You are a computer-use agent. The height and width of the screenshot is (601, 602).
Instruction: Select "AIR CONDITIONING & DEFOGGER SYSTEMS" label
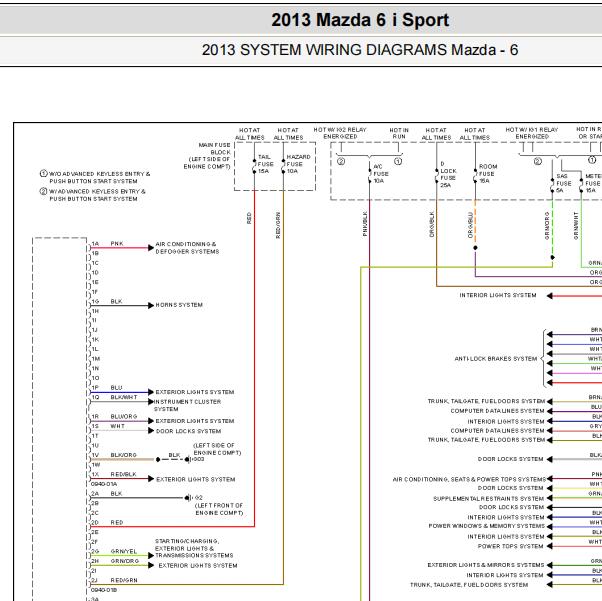187,248
